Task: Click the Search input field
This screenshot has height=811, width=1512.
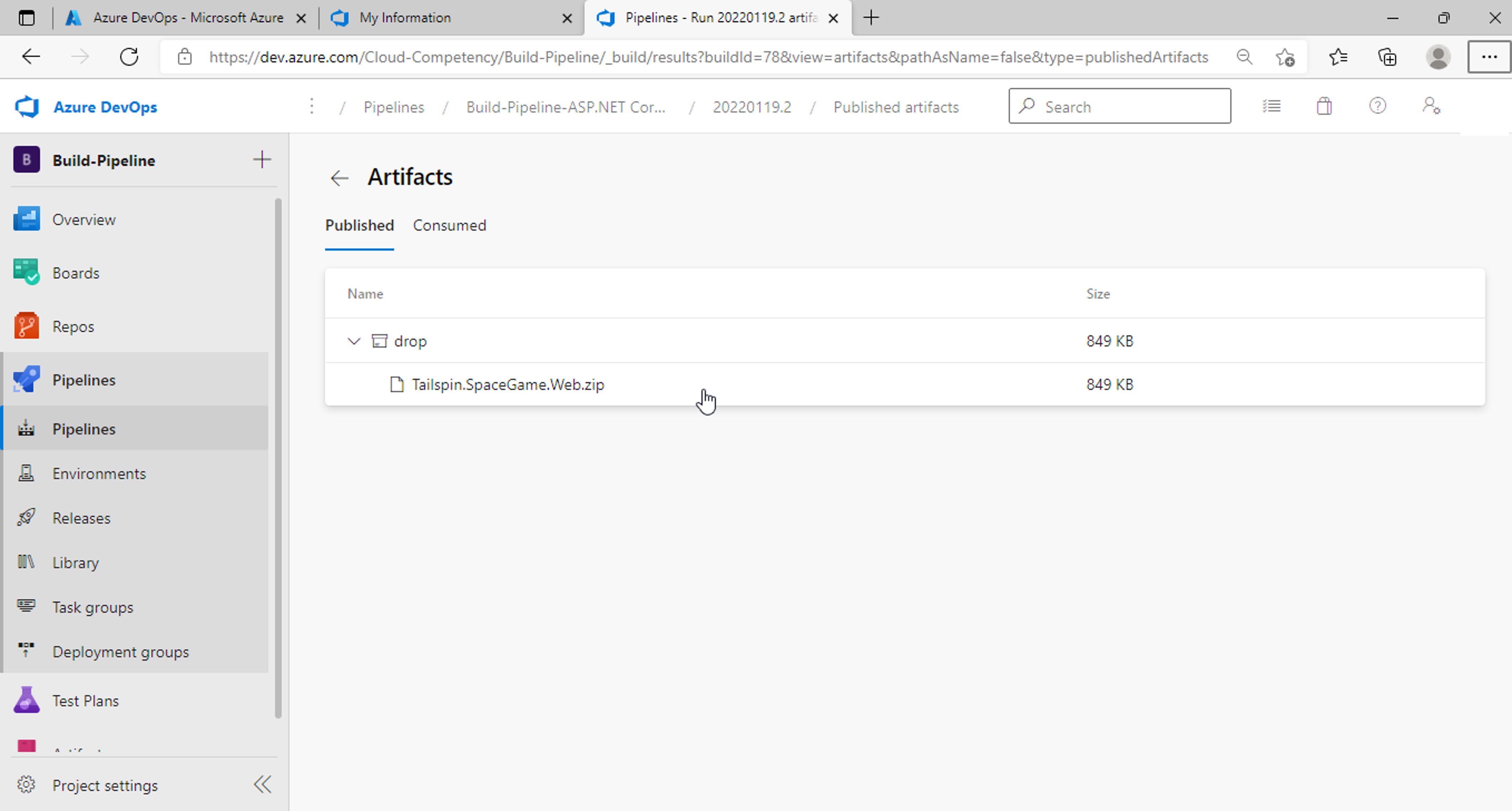Action: pos(1120,106)
